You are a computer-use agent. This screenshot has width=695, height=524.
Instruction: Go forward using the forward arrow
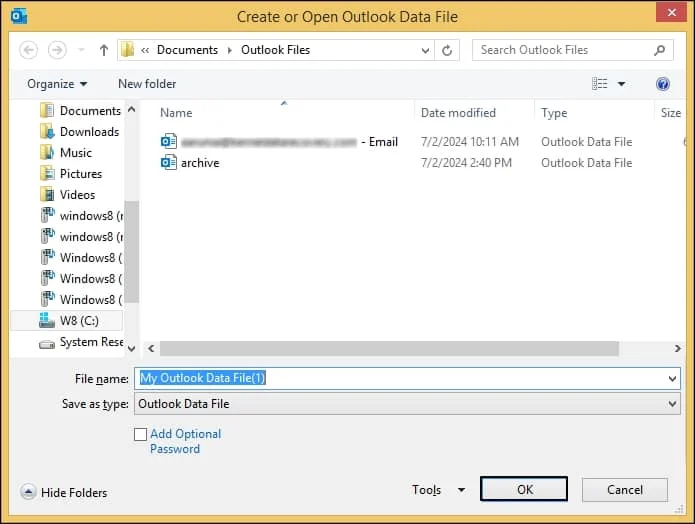click(x=57, y=50)
